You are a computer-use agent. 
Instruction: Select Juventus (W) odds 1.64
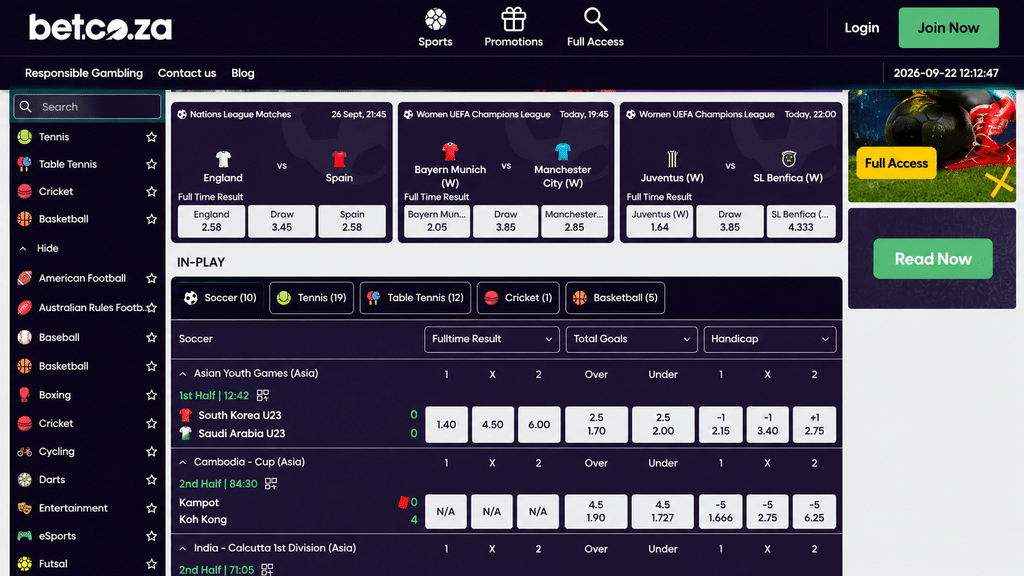(660, 221)
